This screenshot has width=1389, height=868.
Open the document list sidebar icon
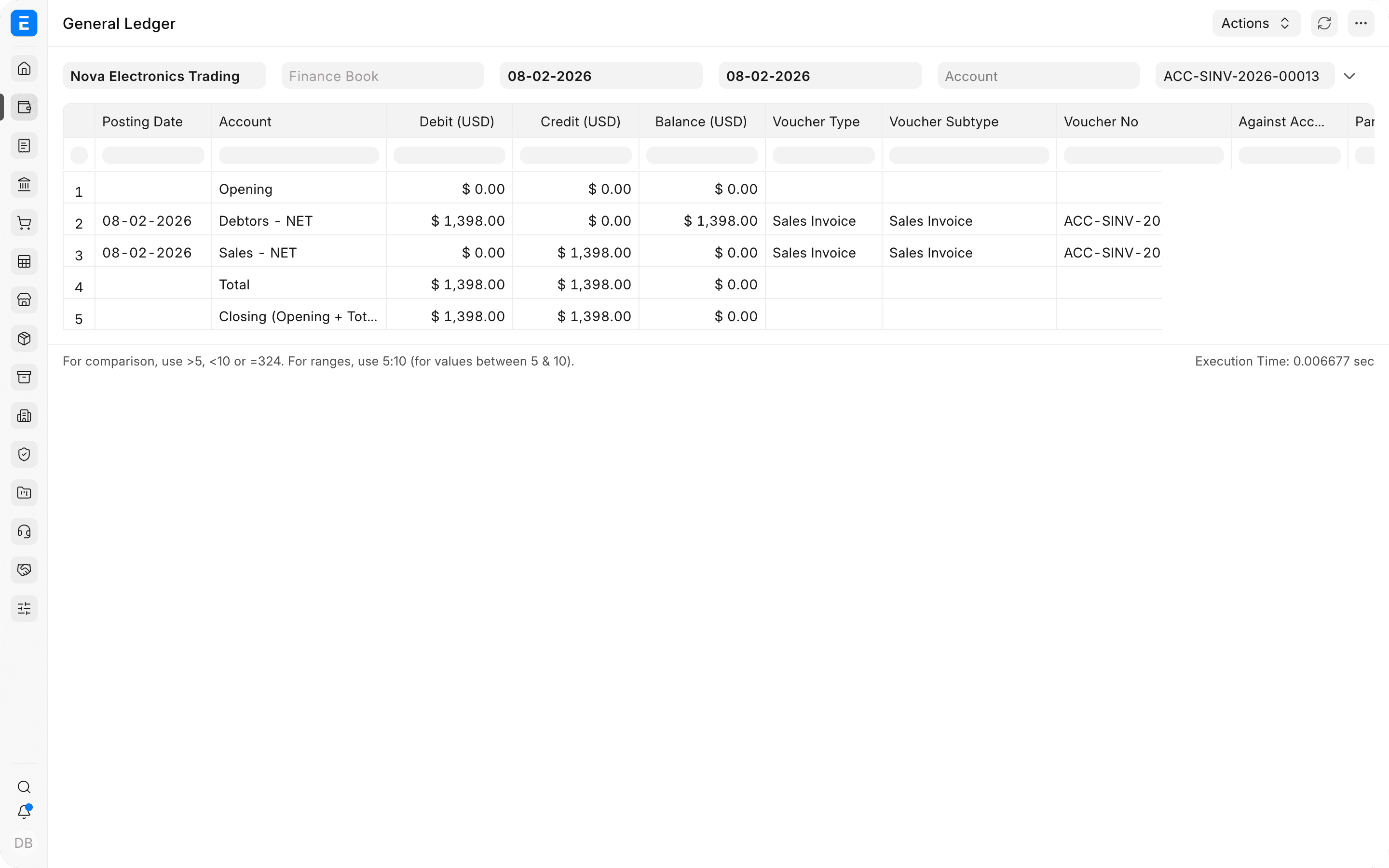24,146
